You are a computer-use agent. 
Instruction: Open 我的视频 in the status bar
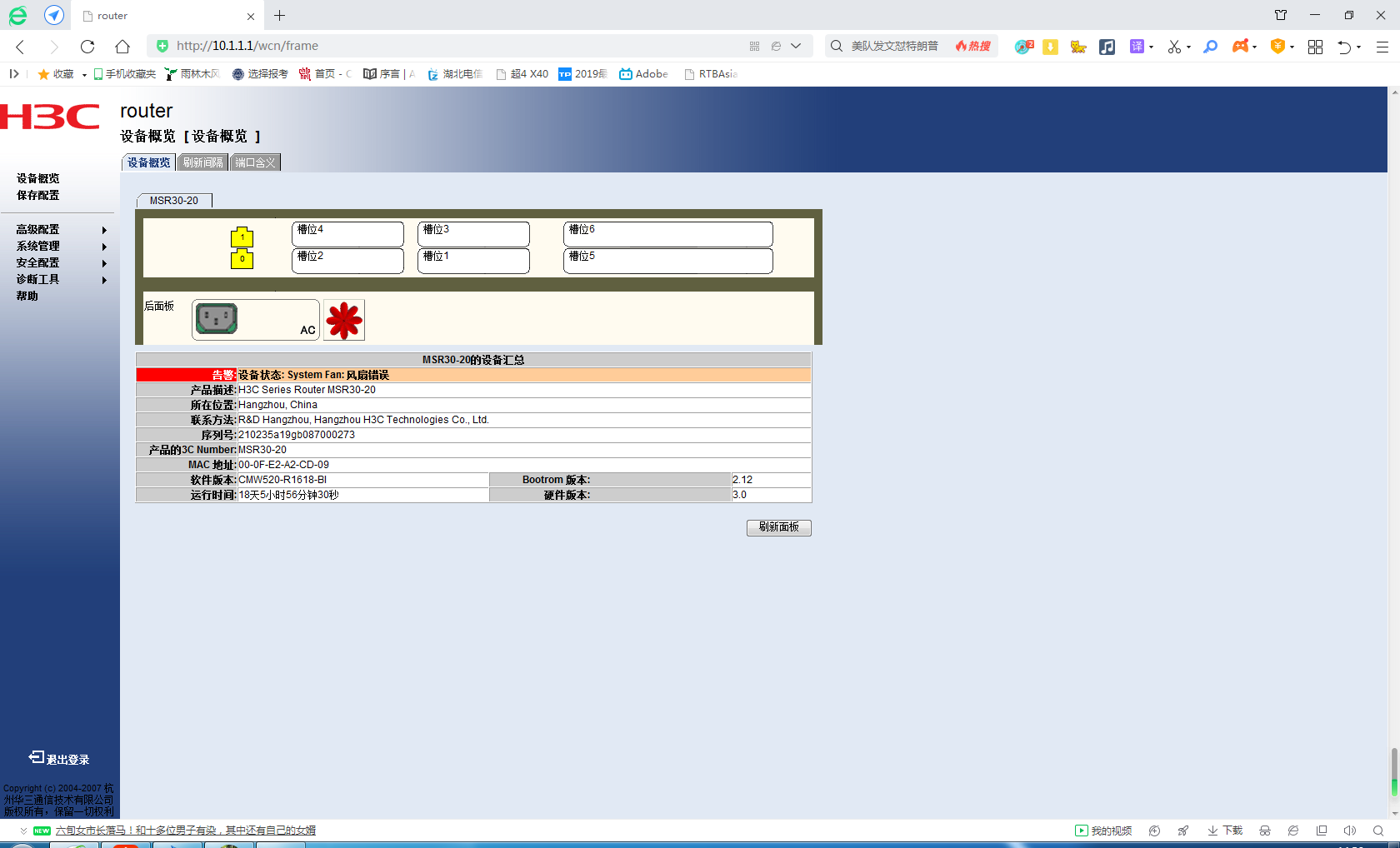pos(1103,831)
